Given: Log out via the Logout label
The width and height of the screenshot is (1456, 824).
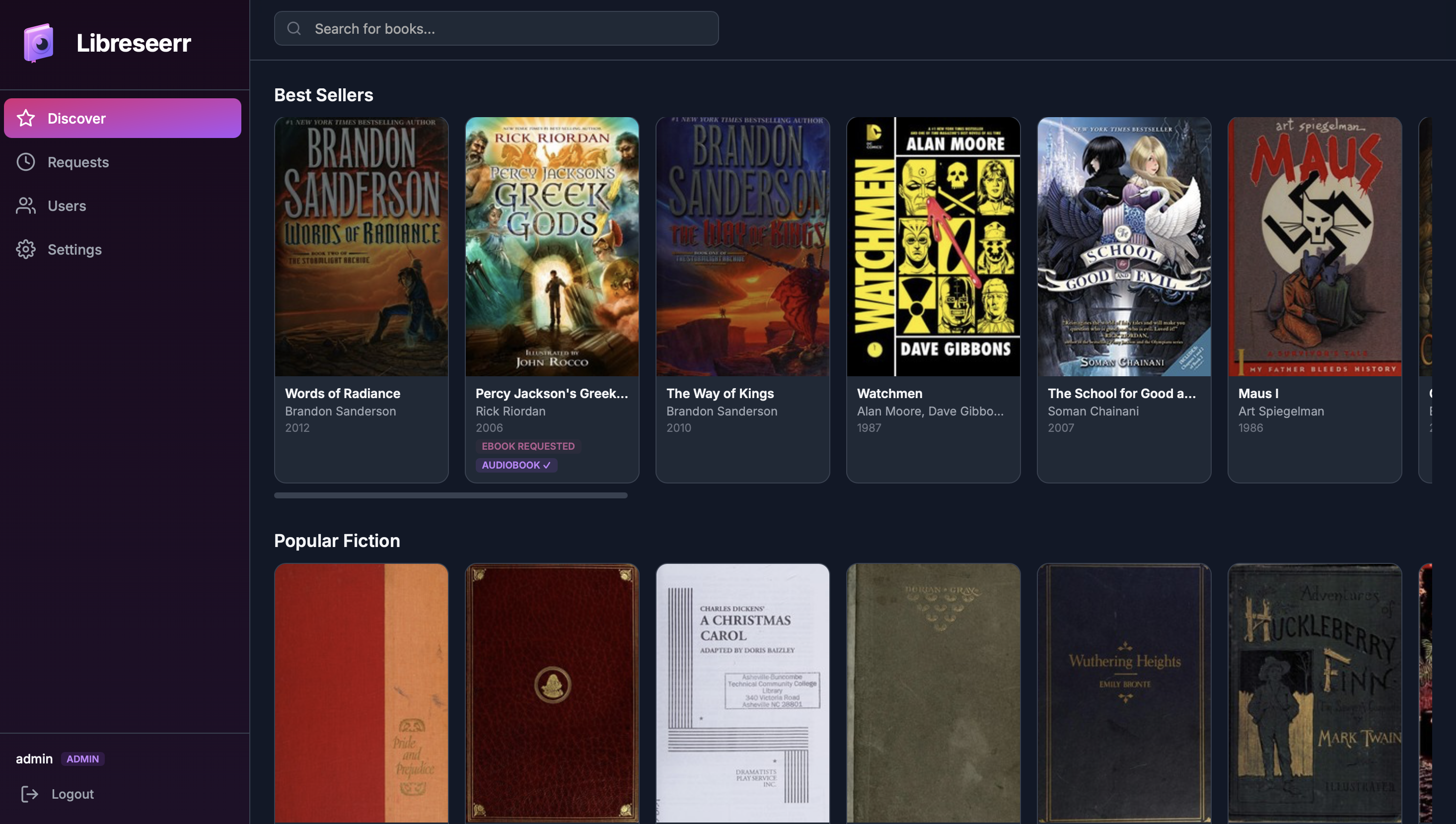Looking at the screenshot, I should [73, 794].
